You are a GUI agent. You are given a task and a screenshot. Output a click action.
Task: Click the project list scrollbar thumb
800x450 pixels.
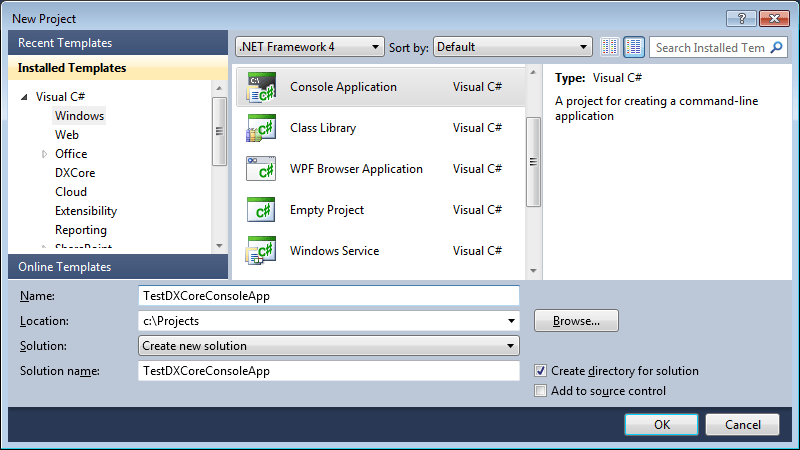click(x=533, y=162)
